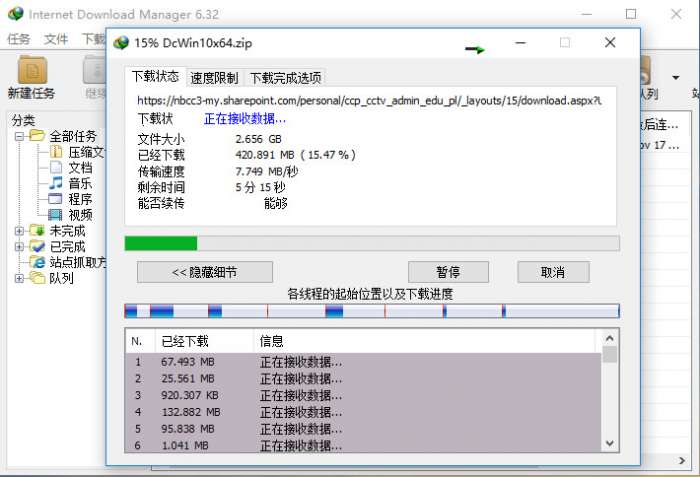Select the 文档 documents category icon
This screenshot has width=700, height=477.
(x=56, y=167)
